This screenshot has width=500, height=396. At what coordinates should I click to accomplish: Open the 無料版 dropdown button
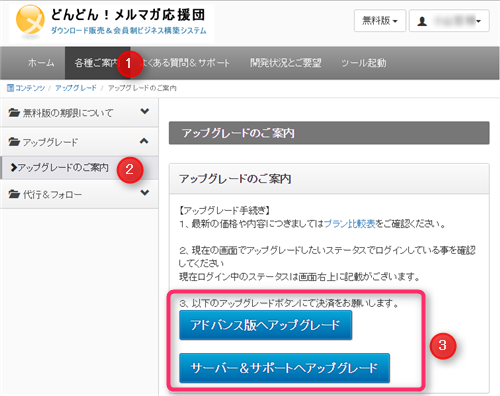pyautogui.click(x=380, y=21)
